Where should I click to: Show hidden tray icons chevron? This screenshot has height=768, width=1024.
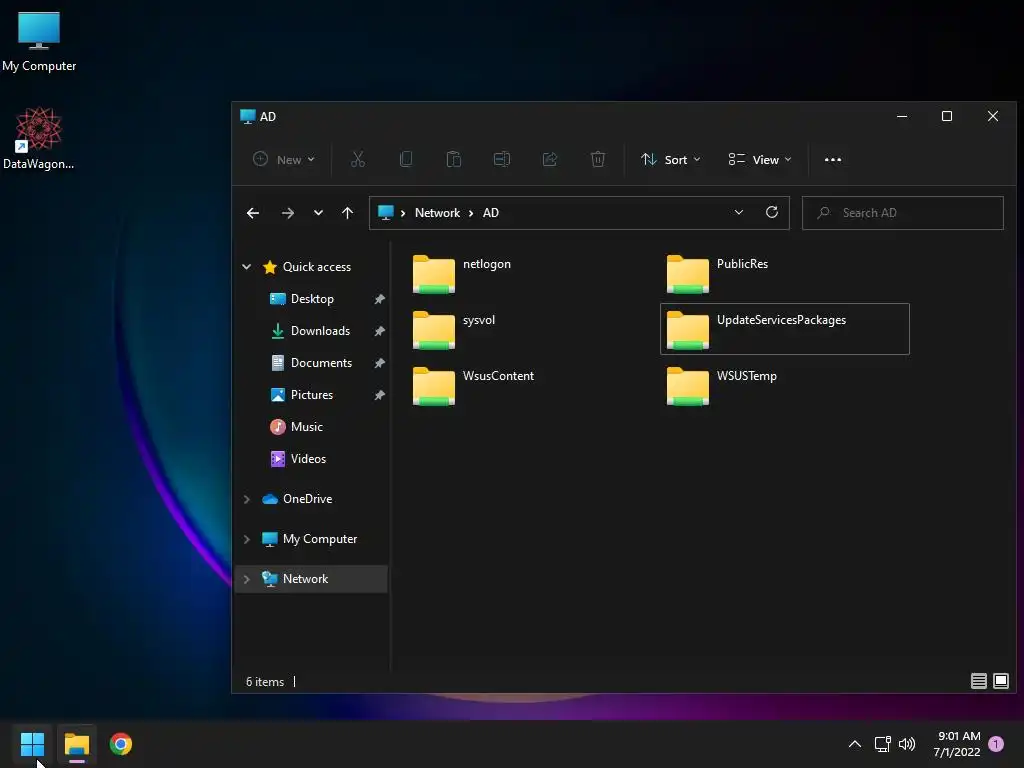854,744
